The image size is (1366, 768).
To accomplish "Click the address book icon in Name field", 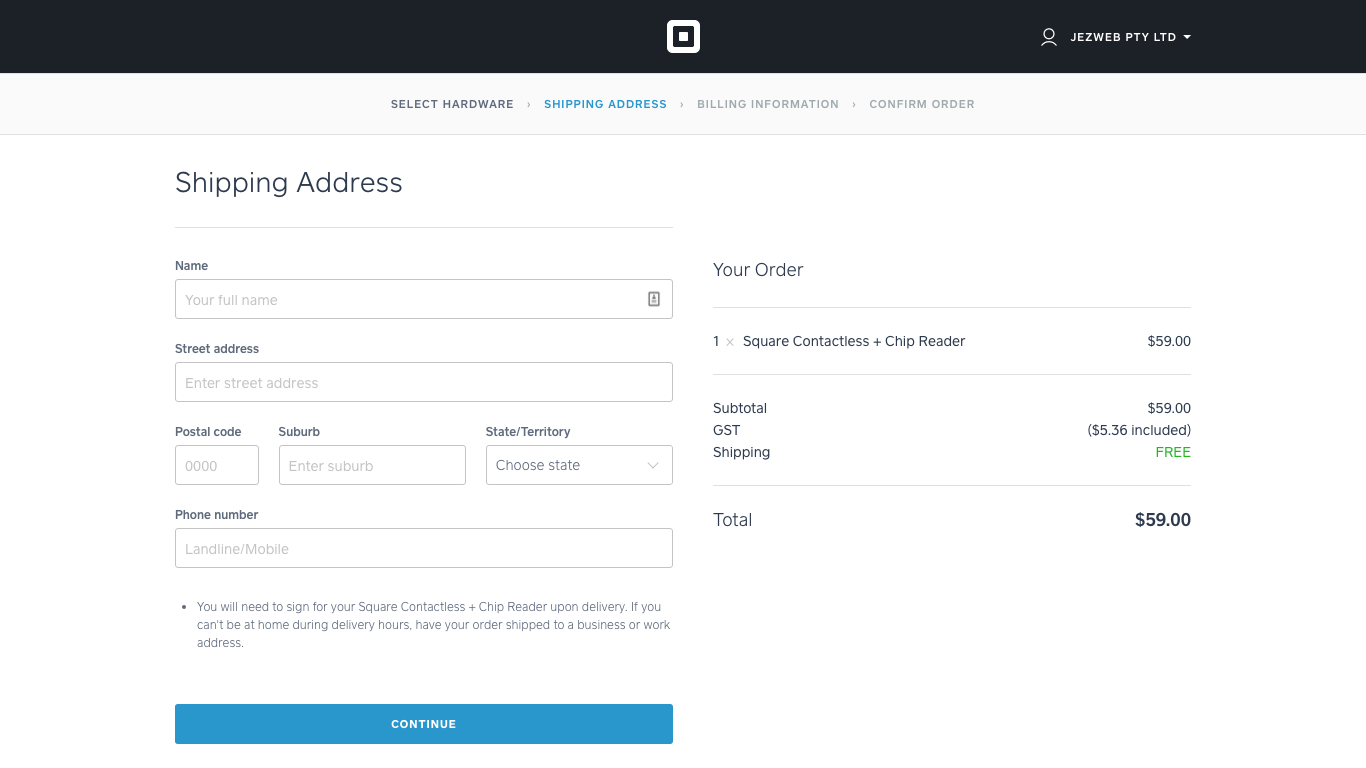I will tap(654, 298).
